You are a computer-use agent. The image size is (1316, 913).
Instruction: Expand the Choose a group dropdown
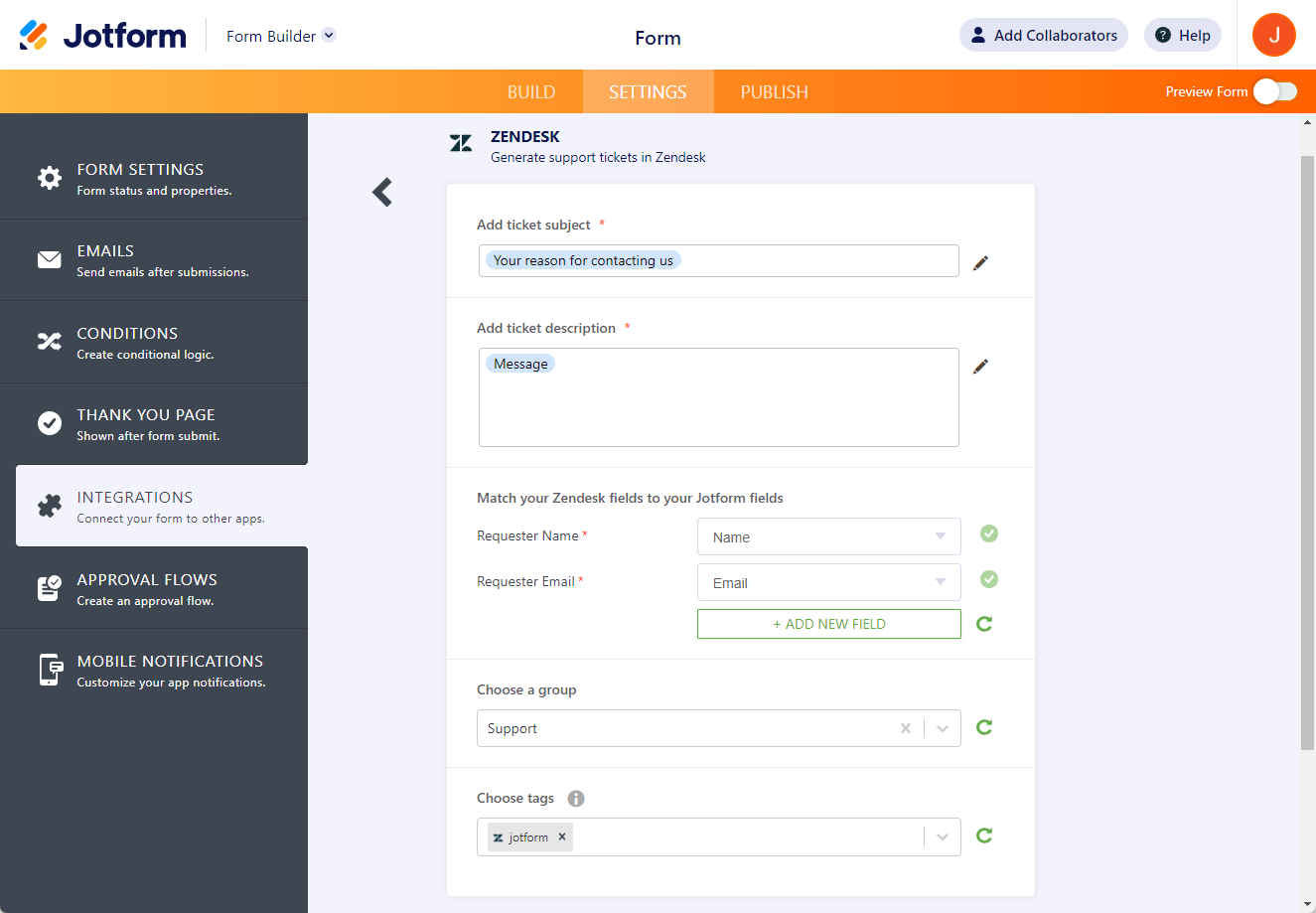point(943,728)
